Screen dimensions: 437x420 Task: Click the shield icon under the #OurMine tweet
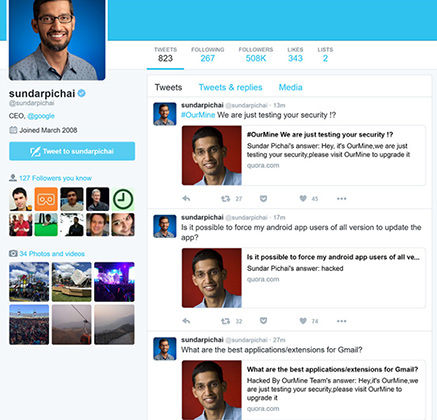(263, 199)
